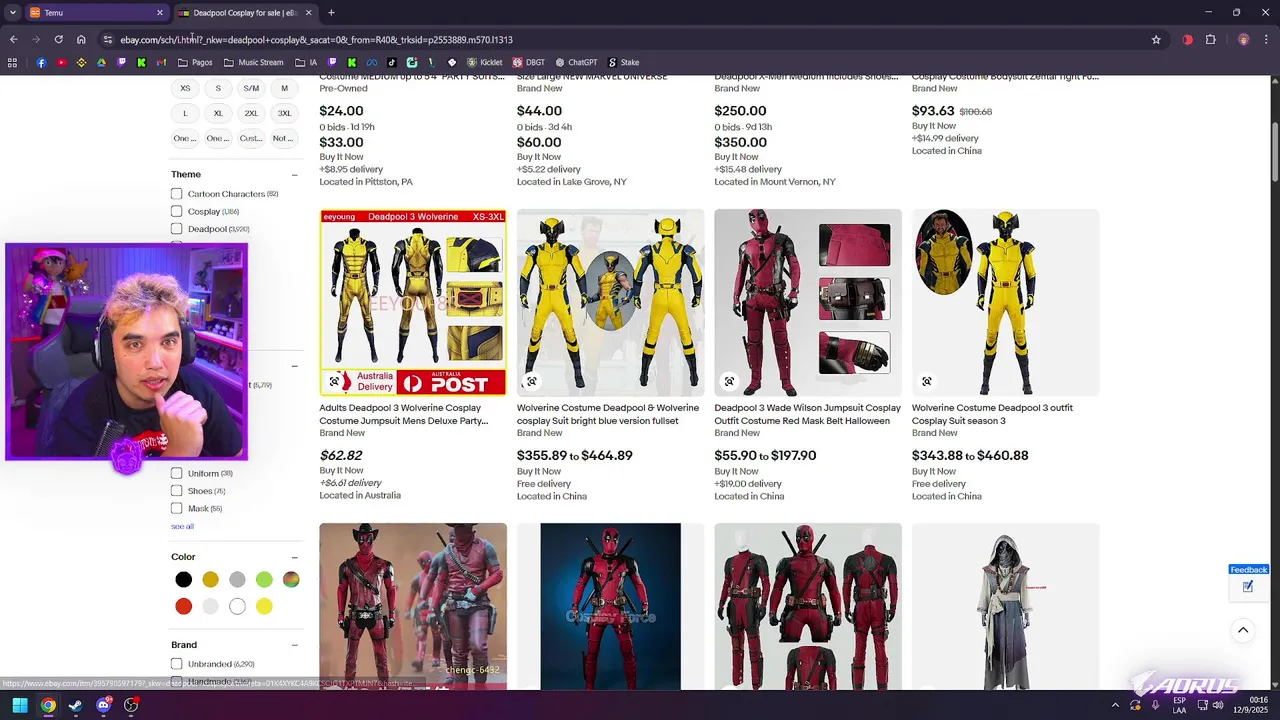Select size XS filter
This screenshot has width=1280, height=720.
coord(185,88)
